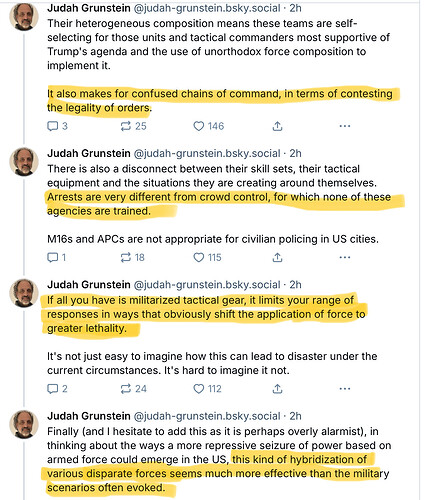Open more options on 112-likes post
Viewport: 425px width, 500px height.
(x=345, y=389)
